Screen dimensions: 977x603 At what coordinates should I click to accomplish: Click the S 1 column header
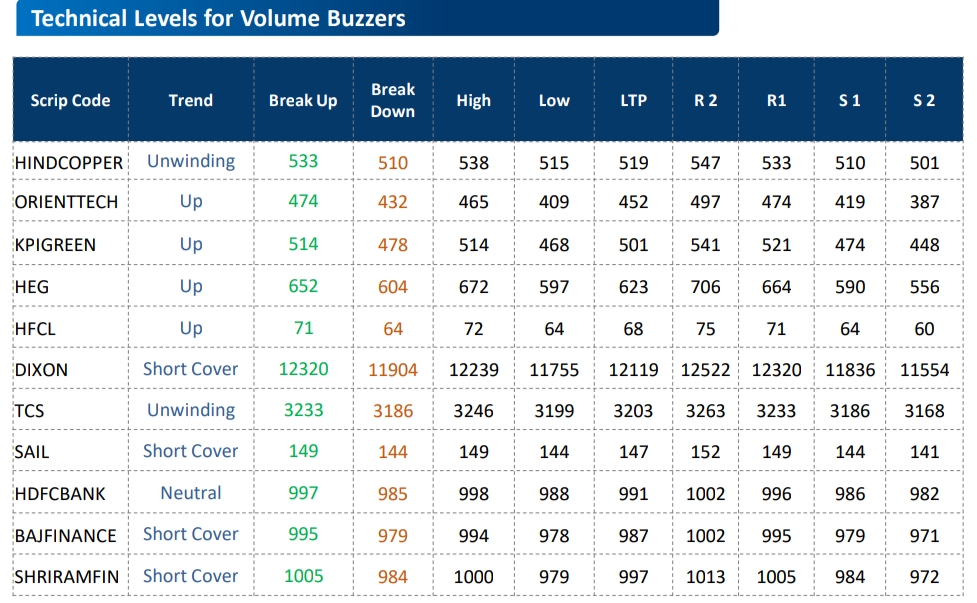click(x=849, y=100)
